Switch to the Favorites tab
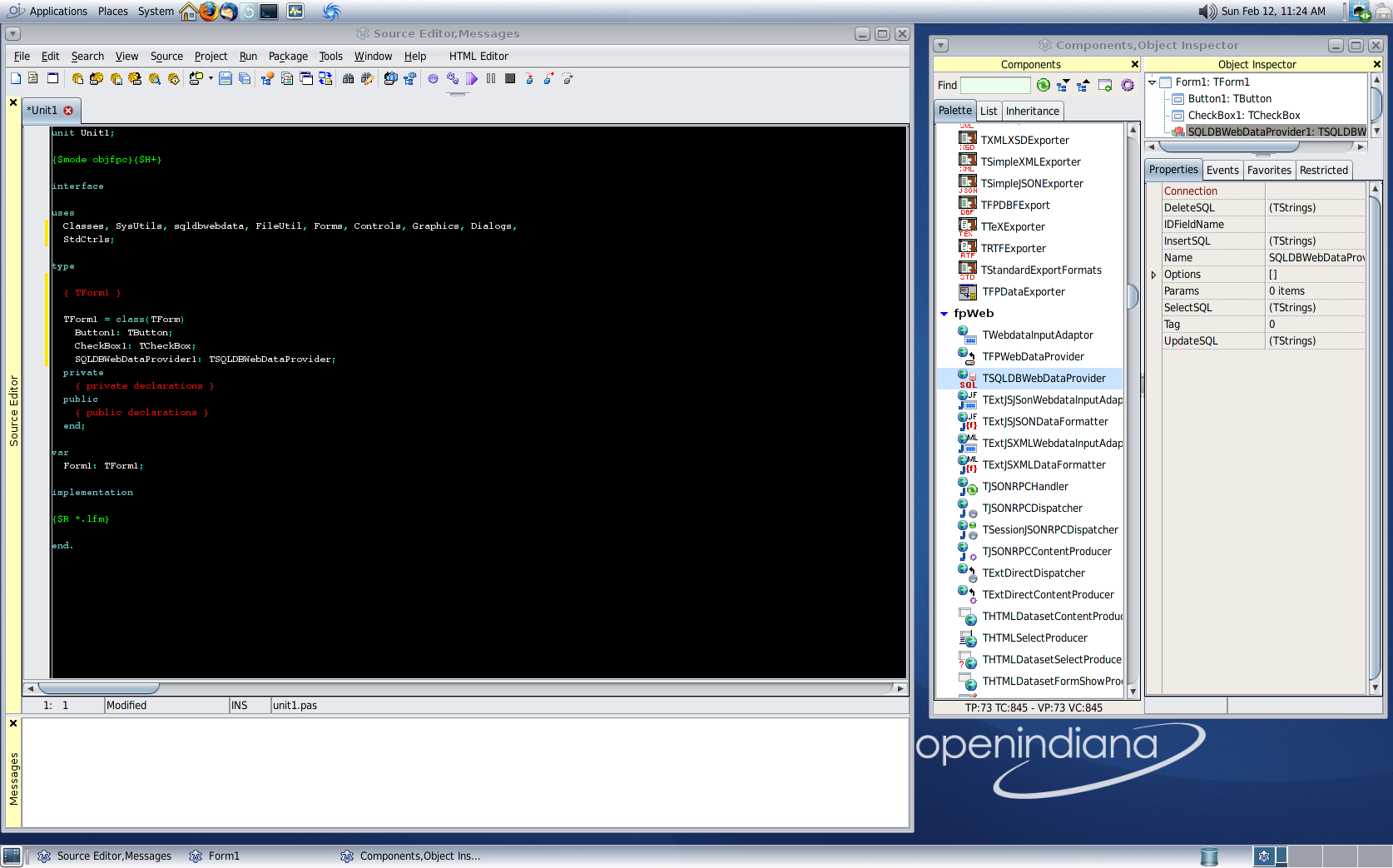 tap(1269, 170)
